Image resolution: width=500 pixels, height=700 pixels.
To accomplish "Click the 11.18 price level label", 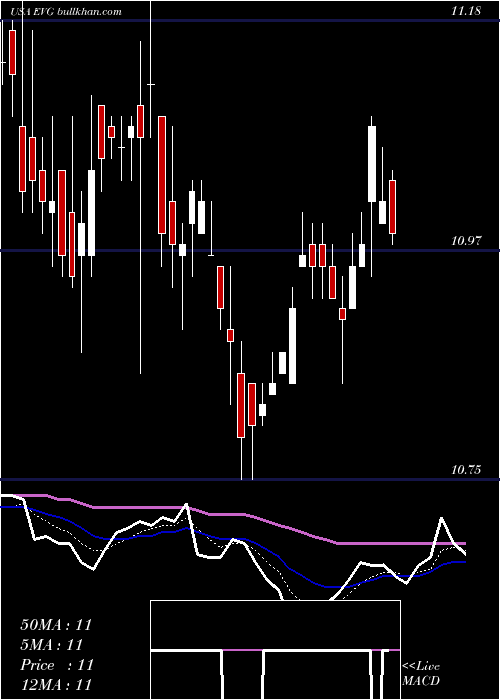I will [x=466, y=11].
